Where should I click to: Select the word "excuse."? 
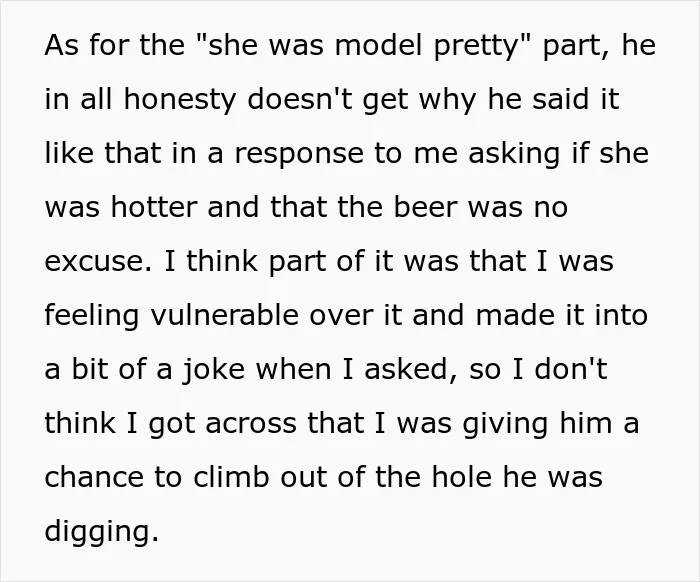pyautogui.click(x=98, y=261)
